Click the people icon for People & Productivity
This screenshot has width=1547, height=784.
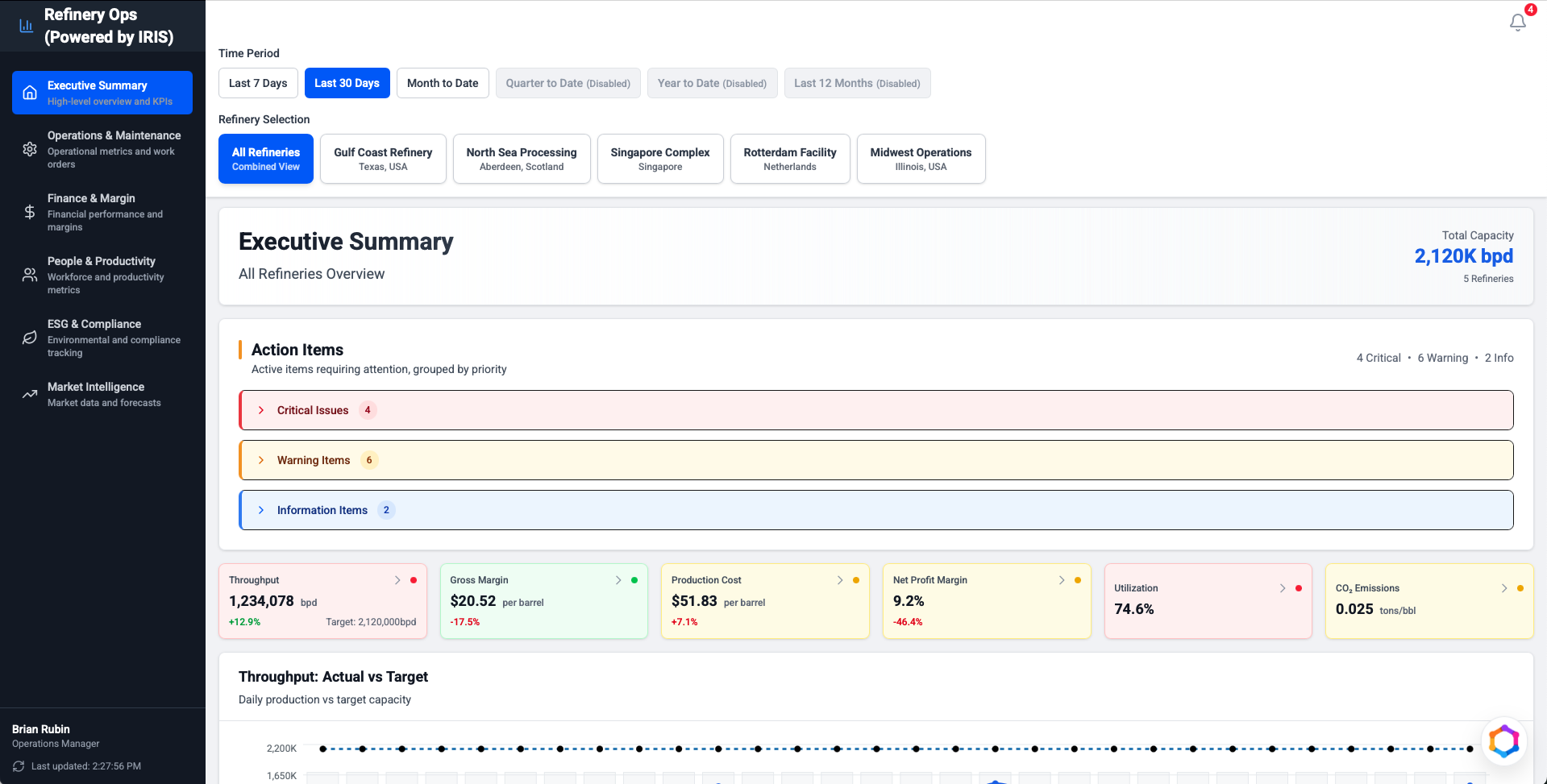30,275
